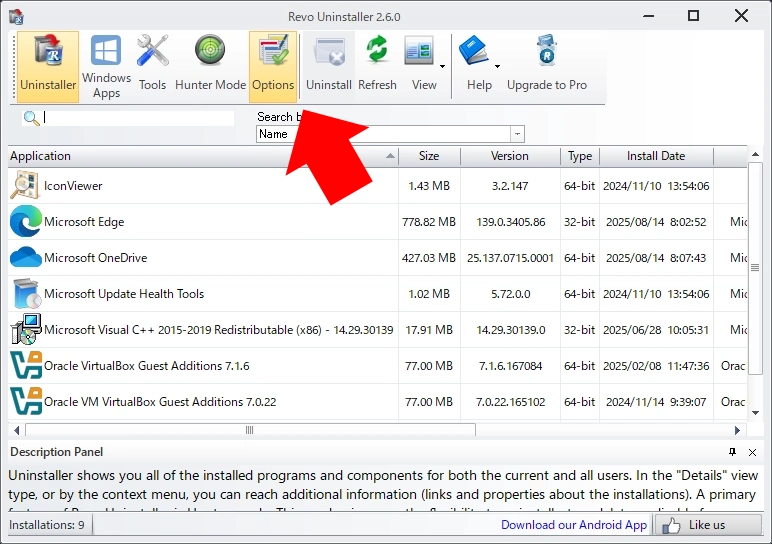Screen dimensions: 772x544
Task: Open the Help book icon
Action: (473, 50)
